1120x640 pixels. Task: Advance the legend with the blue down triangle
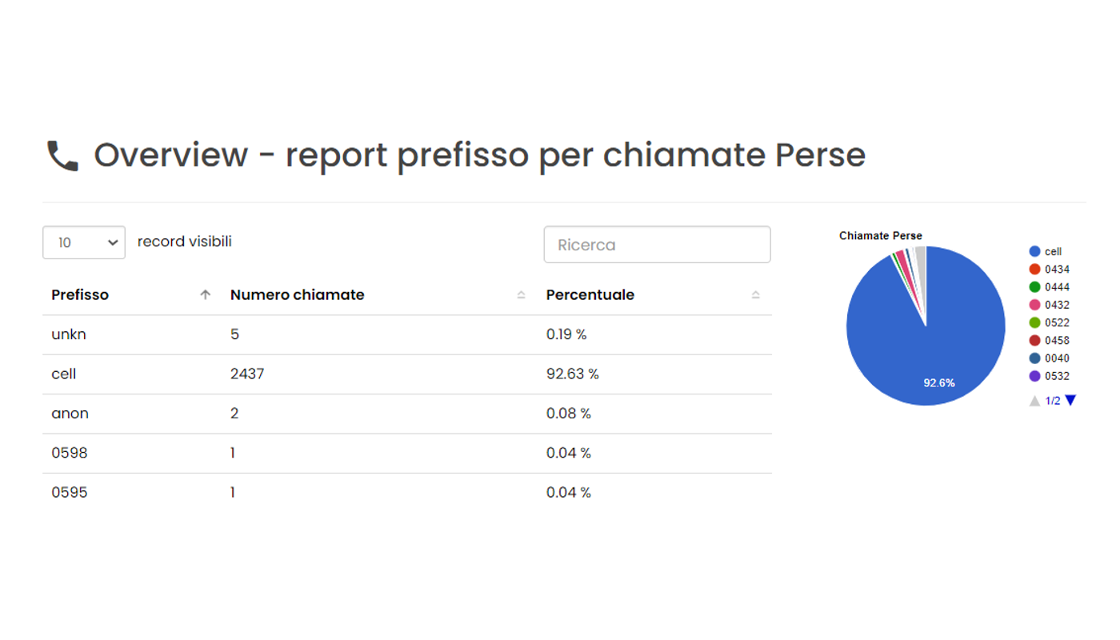(1069, 399)
